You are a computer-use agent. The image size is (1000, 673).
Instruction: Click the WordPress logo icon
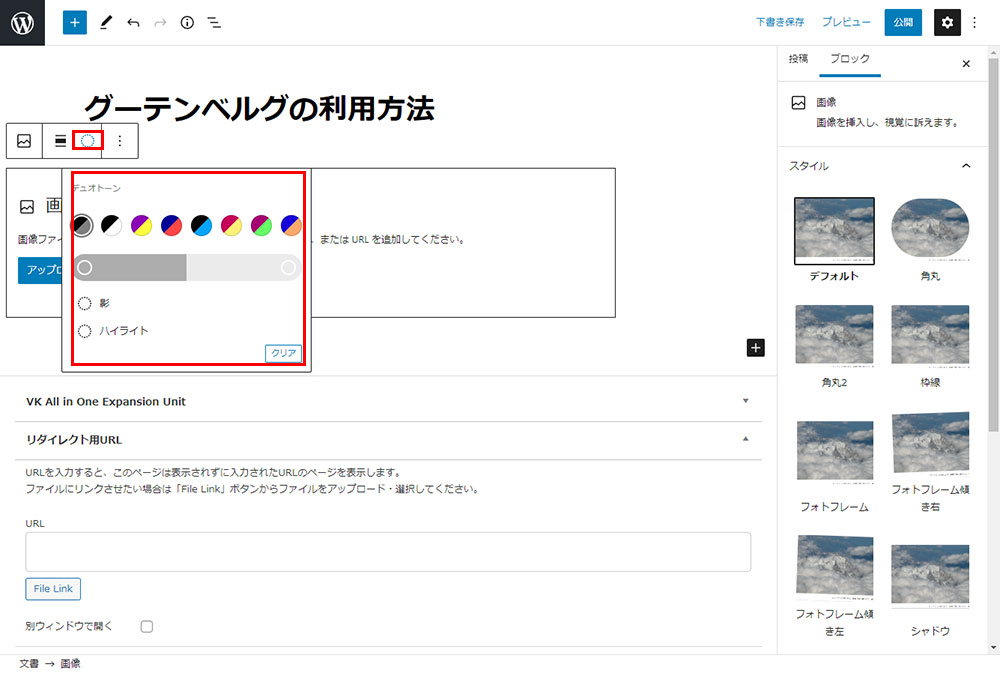click(22, 22)
